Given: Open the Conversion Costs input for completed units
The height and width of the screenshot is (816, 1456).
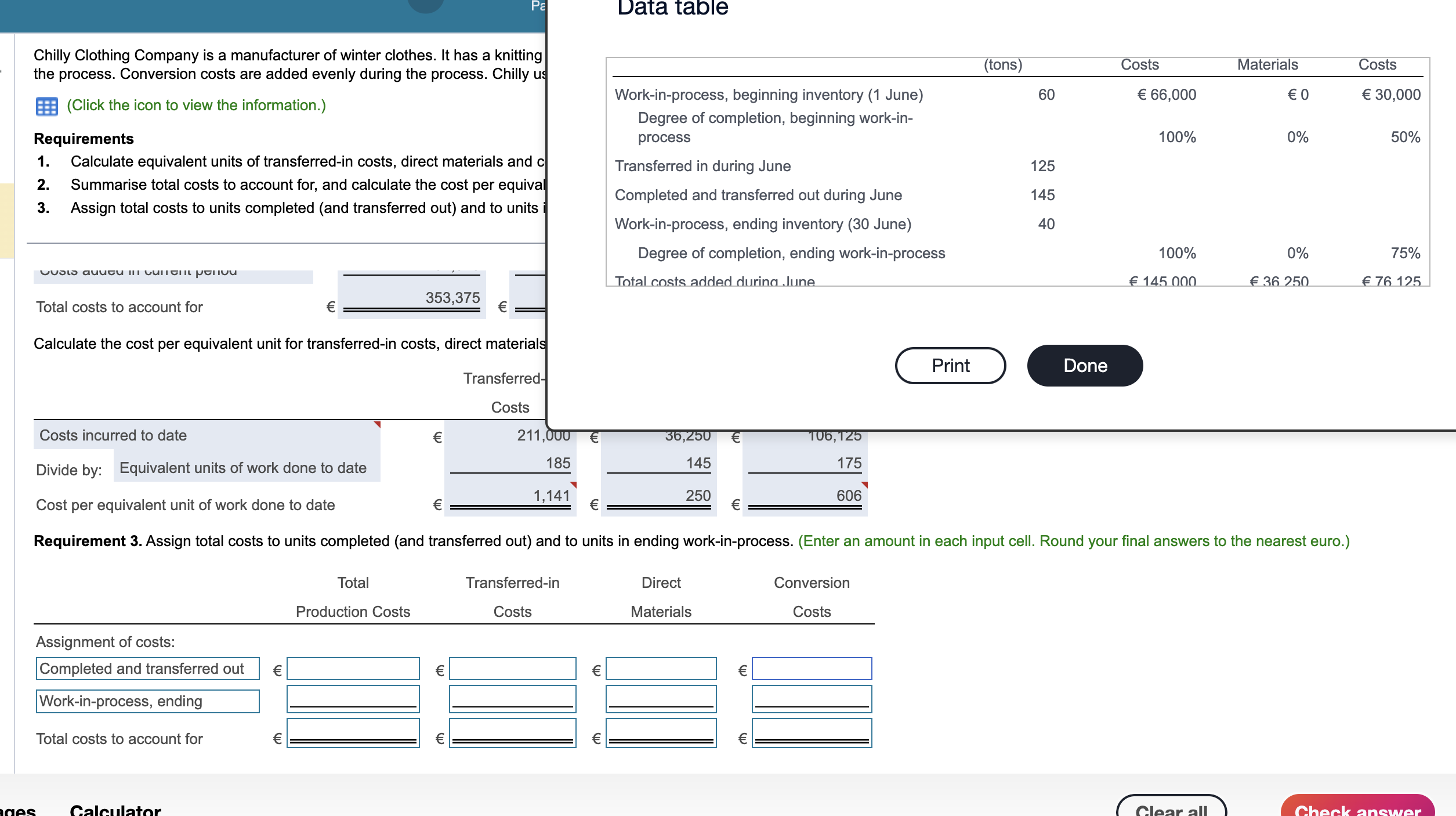Looking at the screenshot, I should point(812,669).
